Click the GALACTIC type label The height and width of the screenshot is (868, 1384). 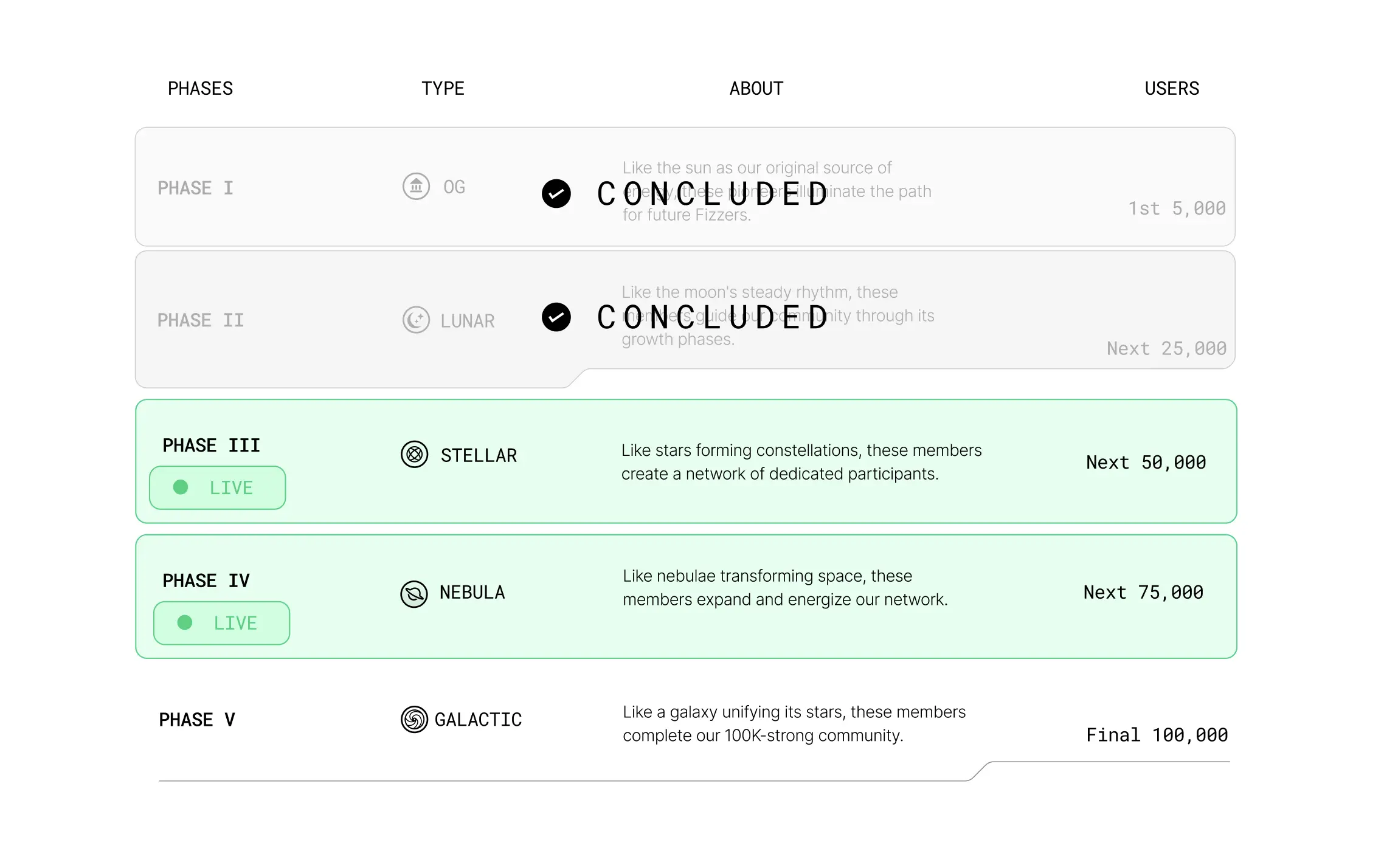pos(478,720)
